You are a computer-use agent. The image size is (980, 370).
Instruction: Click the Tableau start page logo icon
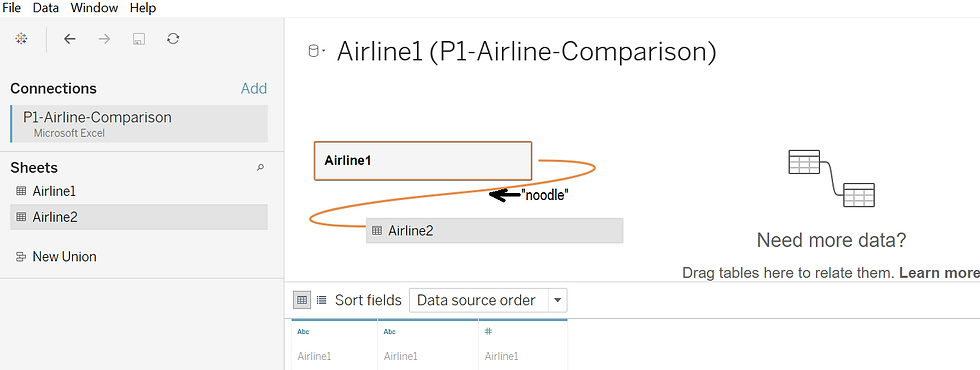pos(21,39)
